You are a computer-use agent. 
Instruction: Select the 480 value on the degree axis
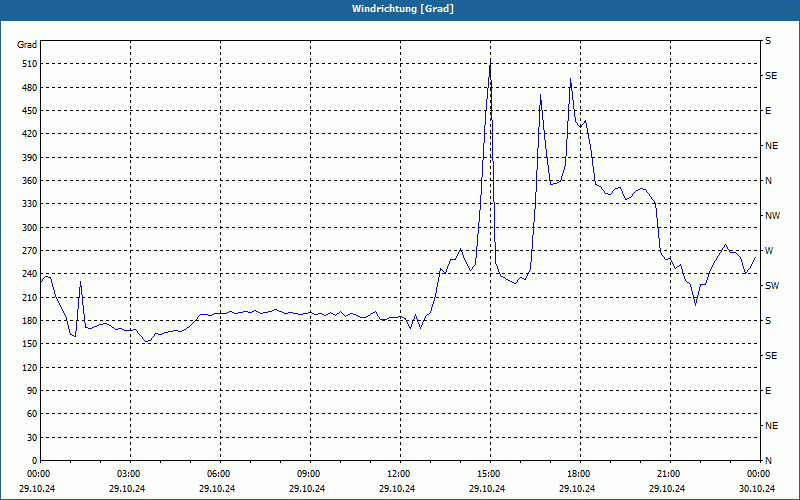click(x=30, y=88)
